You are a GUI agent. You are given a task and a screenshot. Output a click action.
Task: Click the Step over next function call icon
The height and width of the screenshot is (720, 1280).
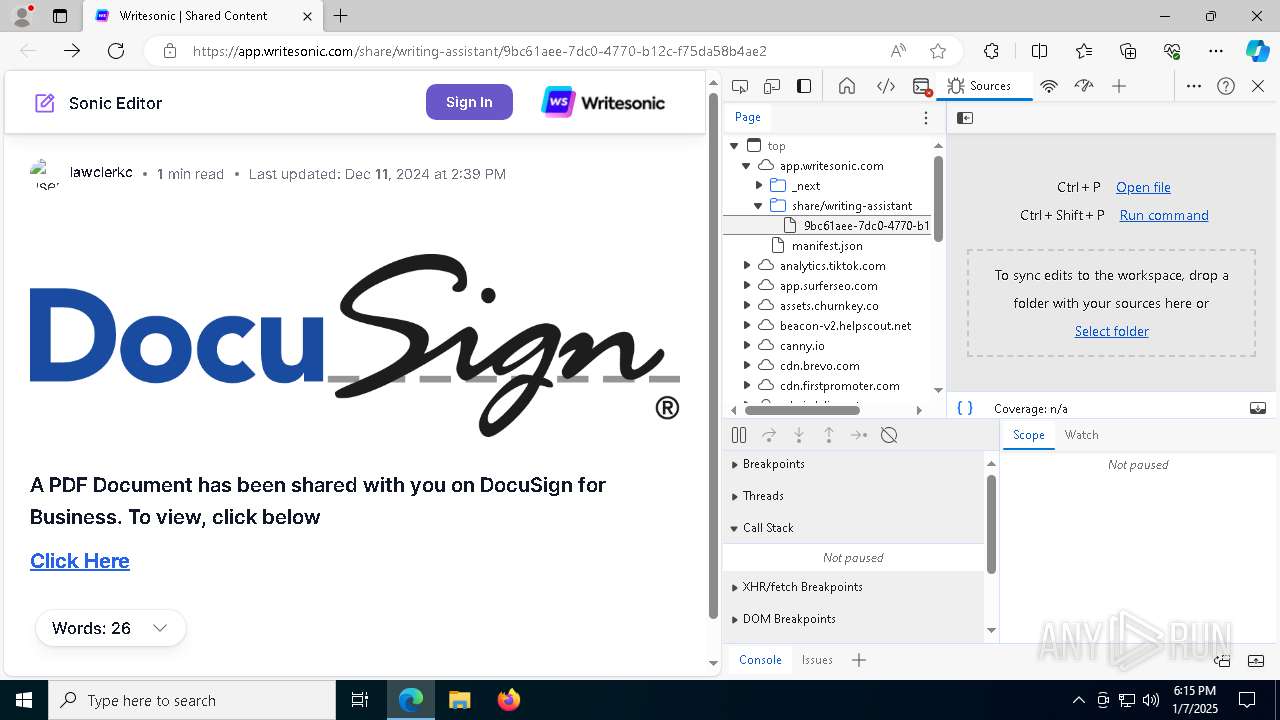tap(769, 435)
